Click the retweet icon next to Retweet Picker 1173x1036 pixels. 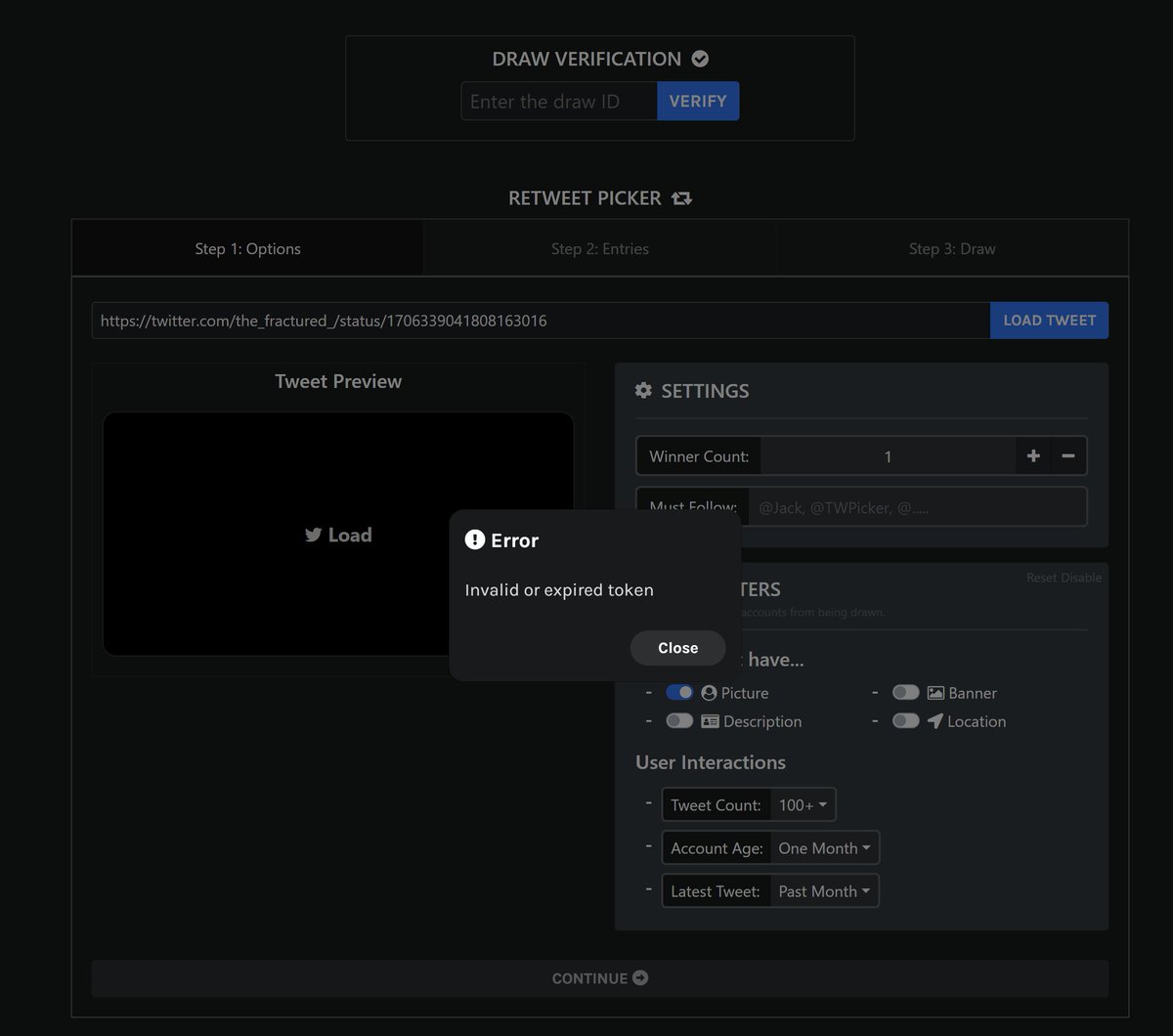[681, 198]
